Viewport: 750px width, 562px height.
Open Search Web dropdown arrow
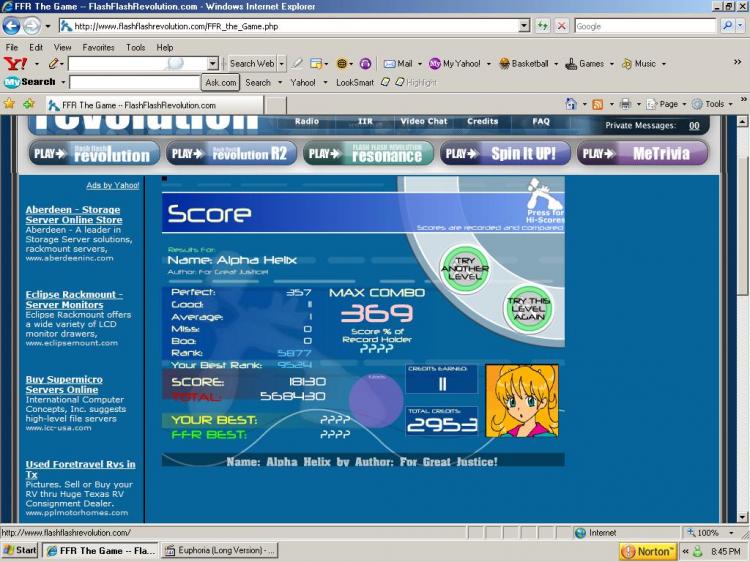pyautogui.click(x=282, y=64)
